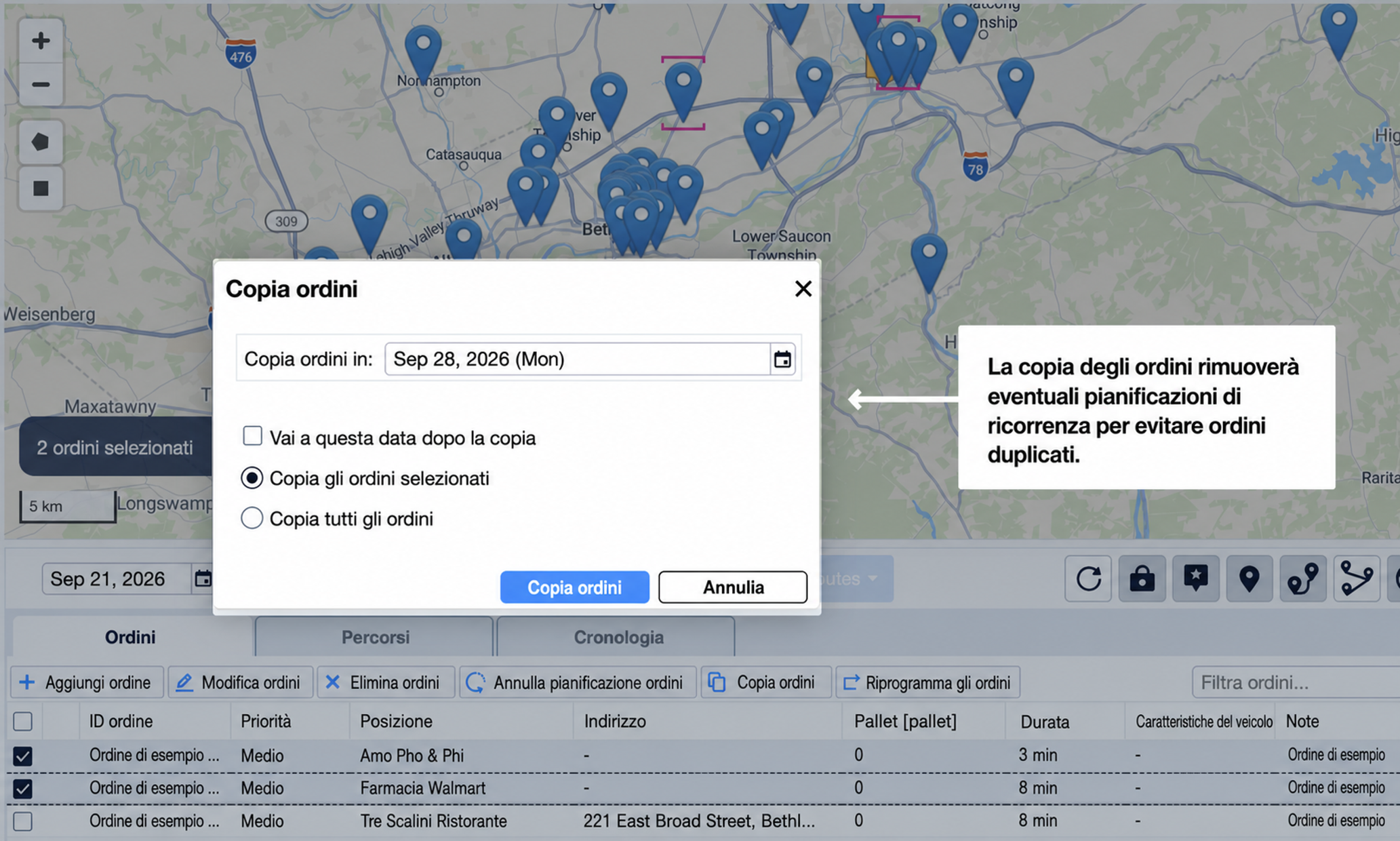
Task: Click the location pin toolbar icon
Action: 1249,579
